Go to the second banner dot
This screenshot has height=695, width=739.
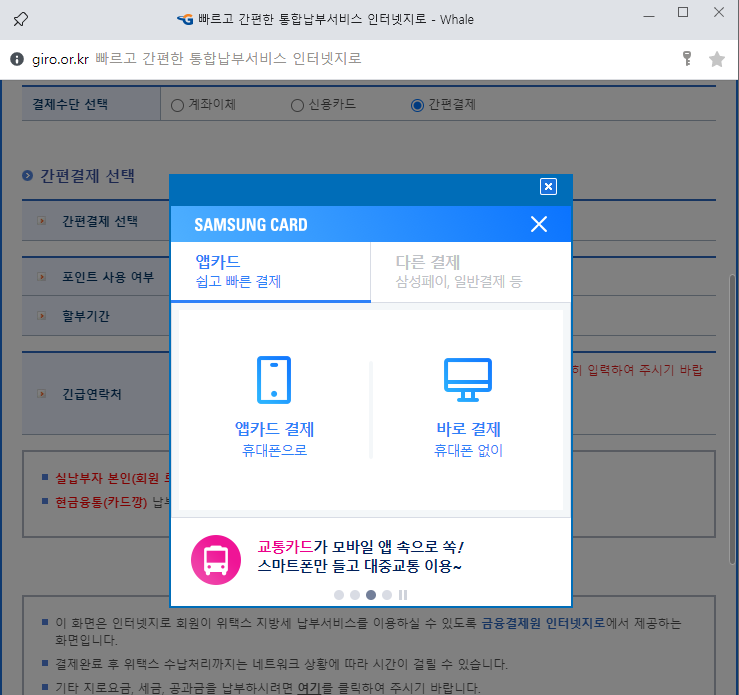click(x=355, y=595)
